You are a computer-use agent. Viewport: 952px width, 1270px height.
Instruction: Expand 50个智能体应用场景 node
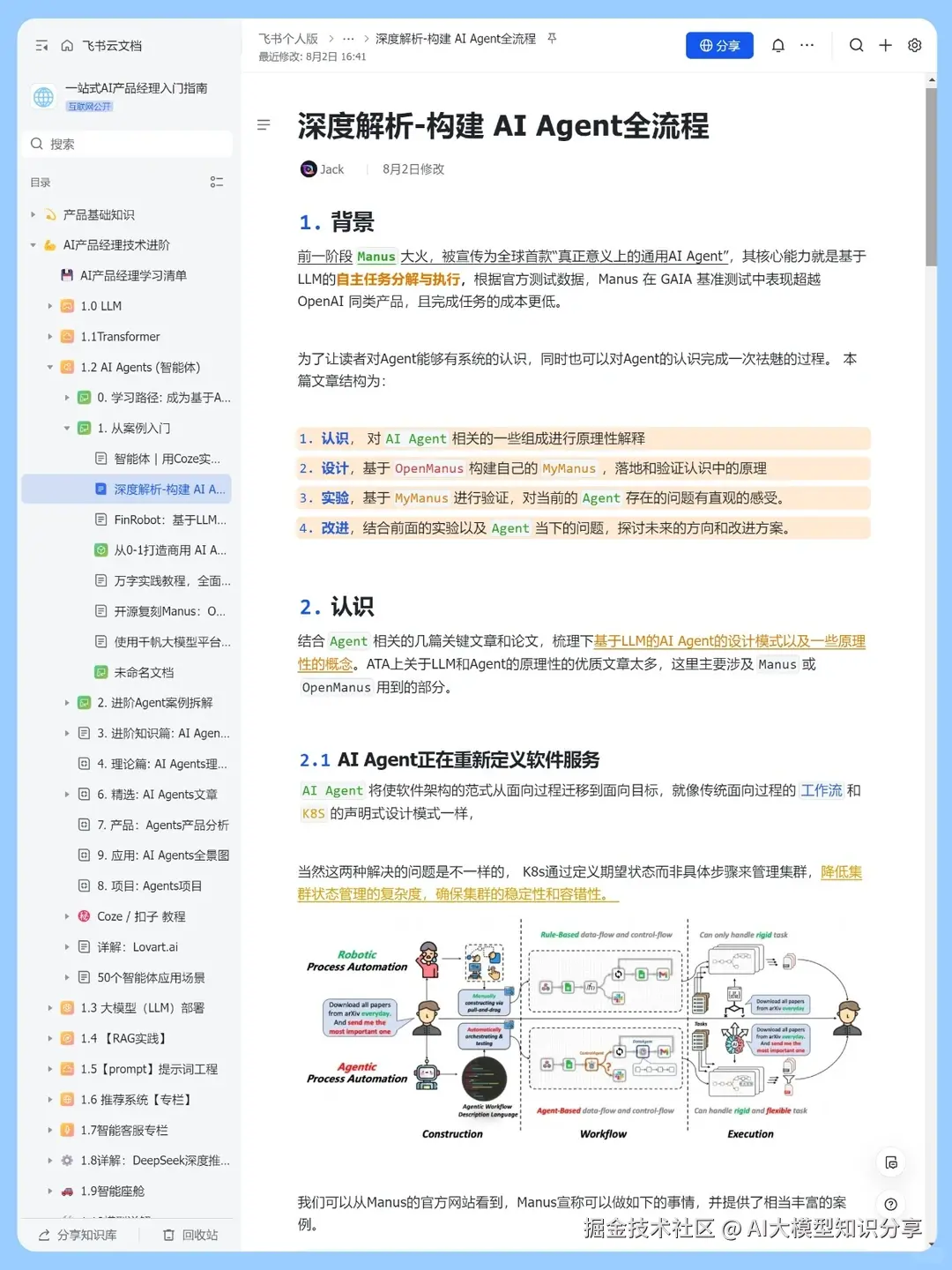67,978
